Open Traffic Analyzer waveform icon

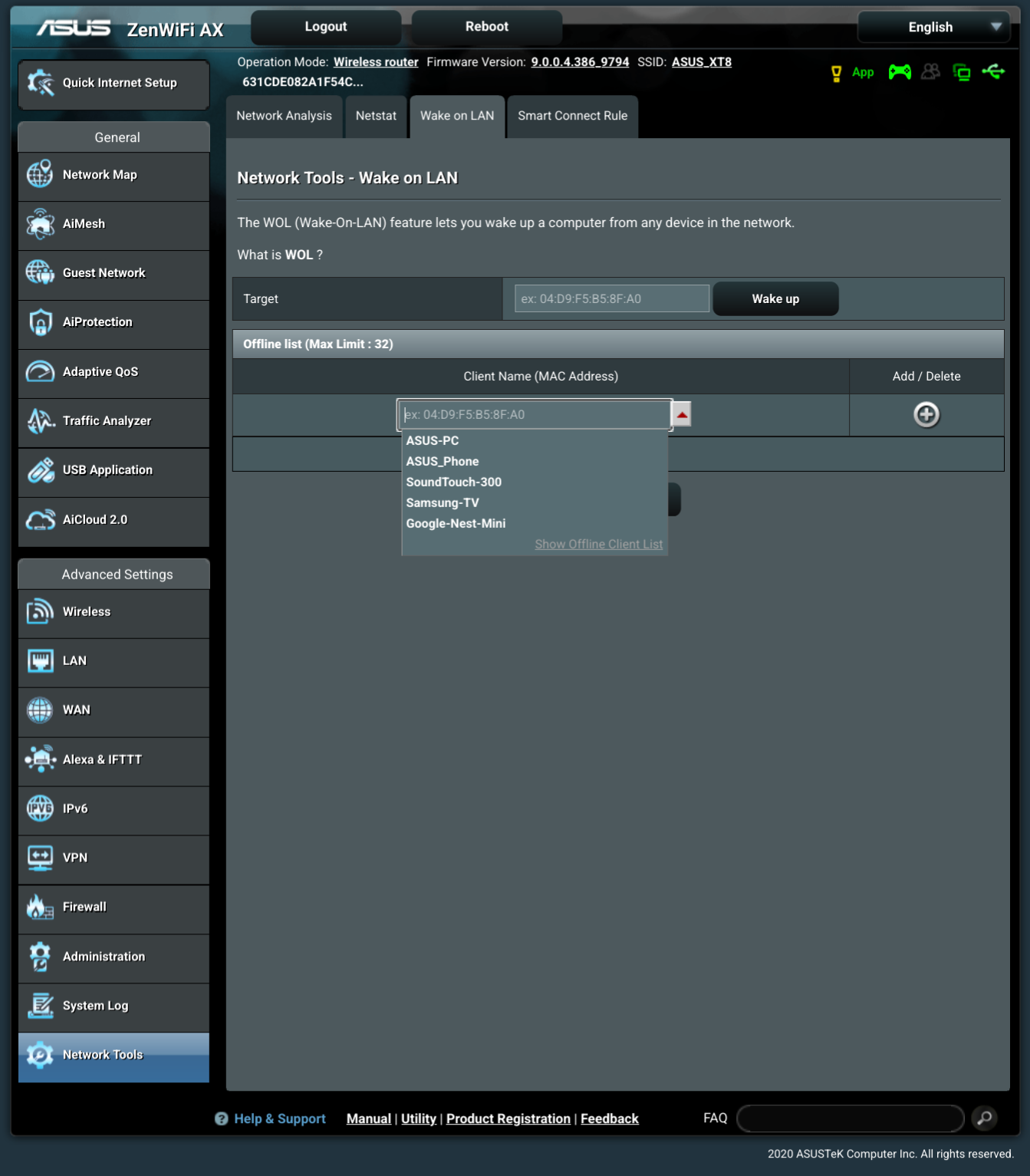click(40, 420)
